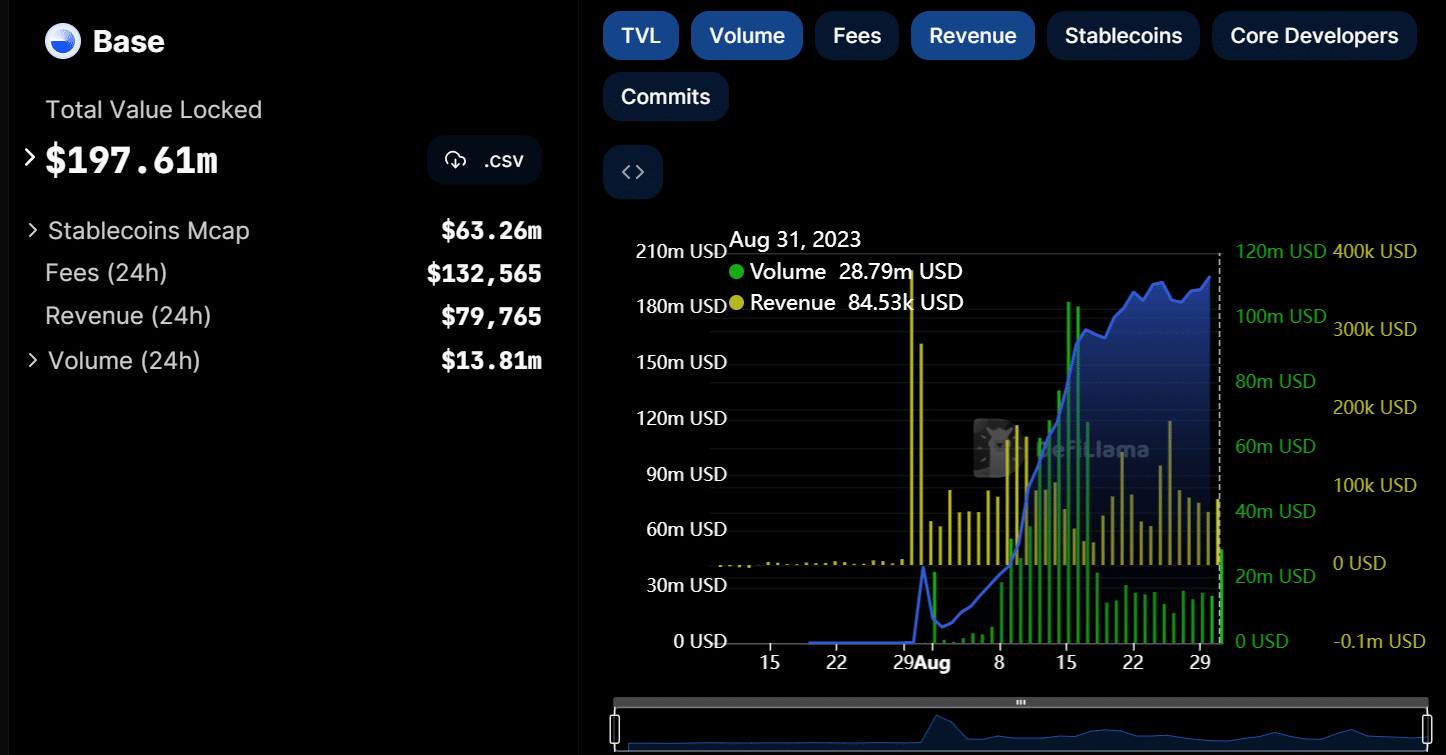
Task: Click the Aug x-axis label
Action: (932, 663)
